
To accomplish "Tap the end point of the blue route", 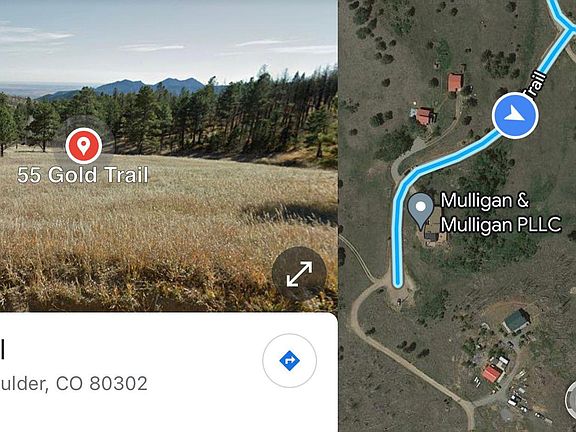I will (x=397, y=283).
